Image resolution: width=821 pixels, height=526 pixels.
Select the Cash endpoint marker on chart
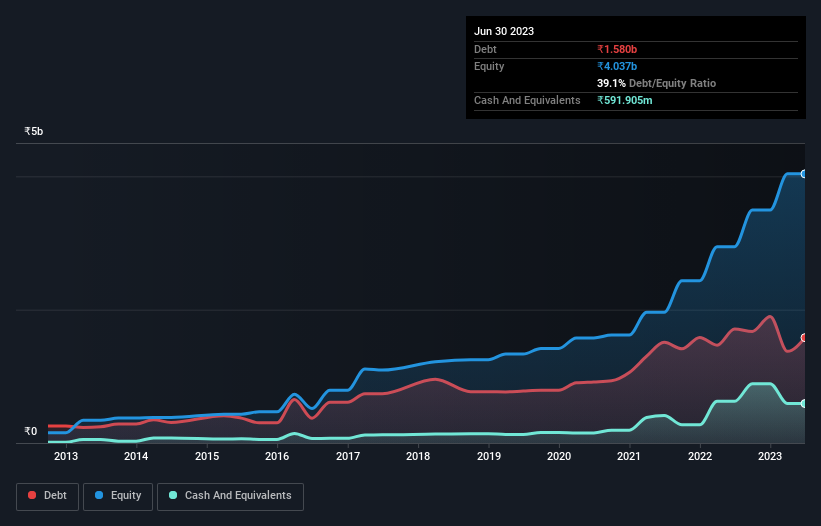(x=804, y=404)
